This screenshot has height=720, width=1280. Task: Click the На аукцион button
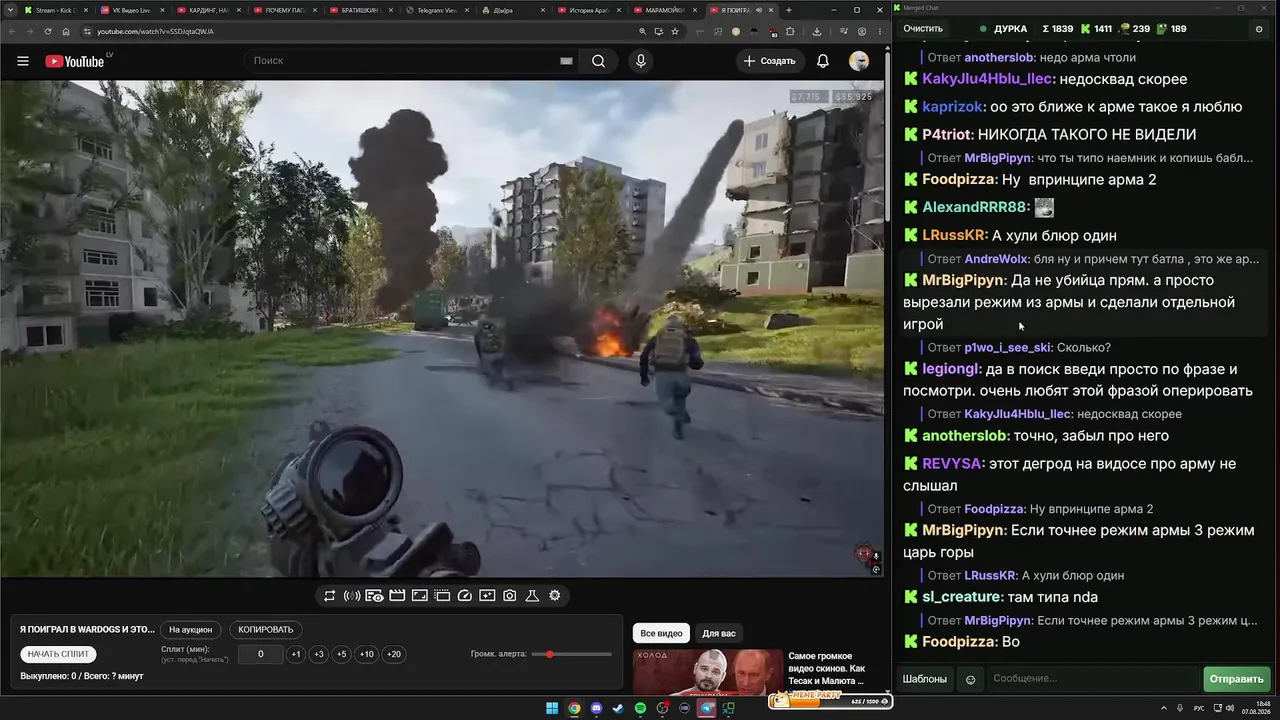[190, 630]
